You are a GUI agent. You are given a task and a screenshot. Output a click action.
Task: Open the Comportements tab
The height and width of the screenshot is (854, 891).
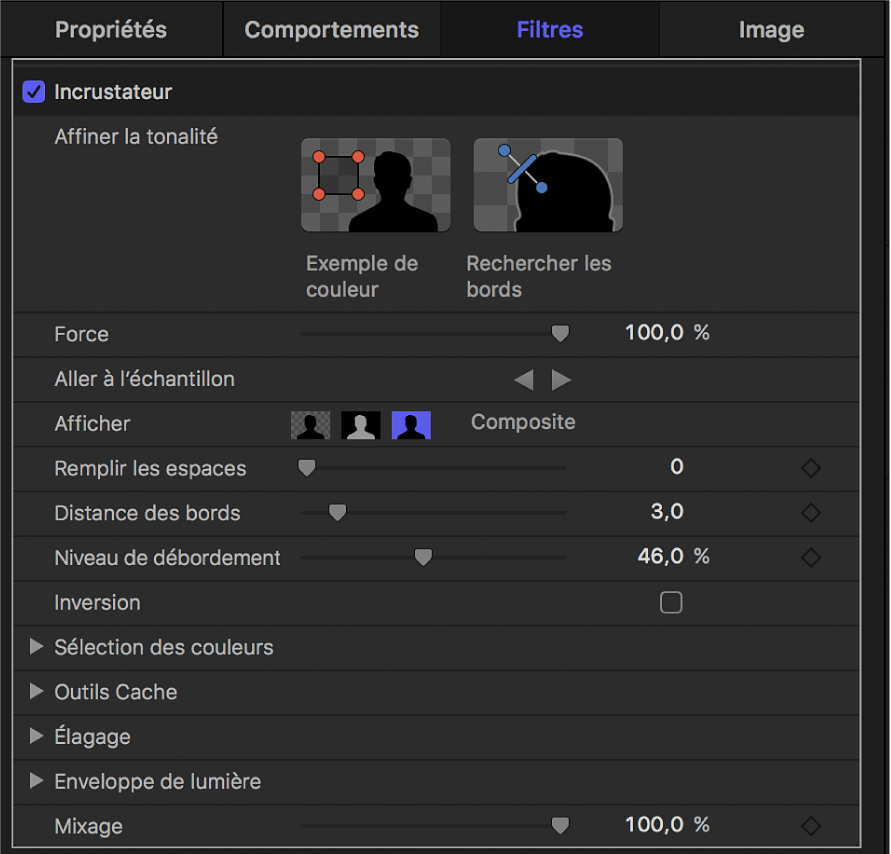pyautogui.click(x=331, y=29)
